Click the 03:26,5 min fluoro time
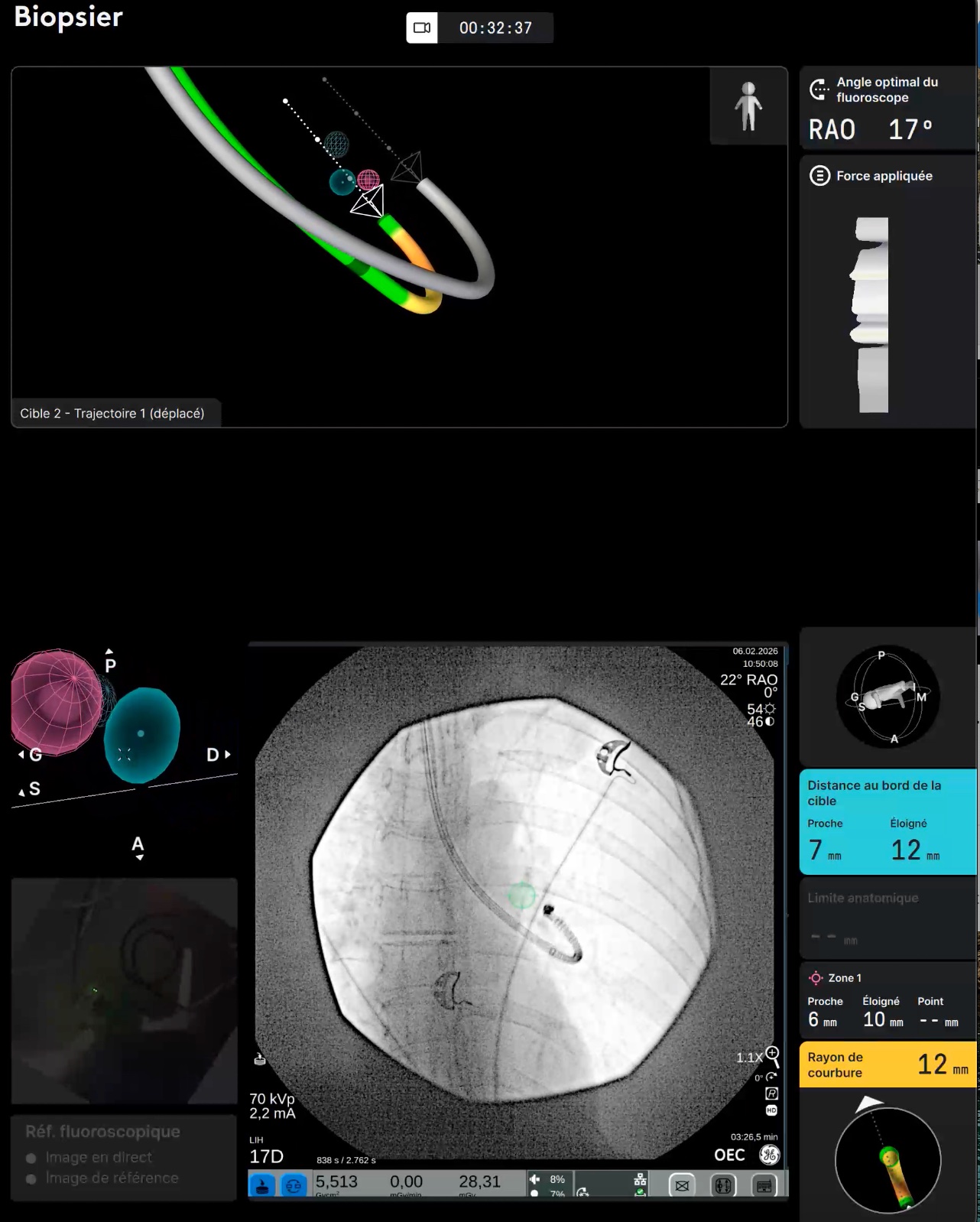Image resolution: width=980 pixels, height=1222 pixels. tap(754, 1137)
